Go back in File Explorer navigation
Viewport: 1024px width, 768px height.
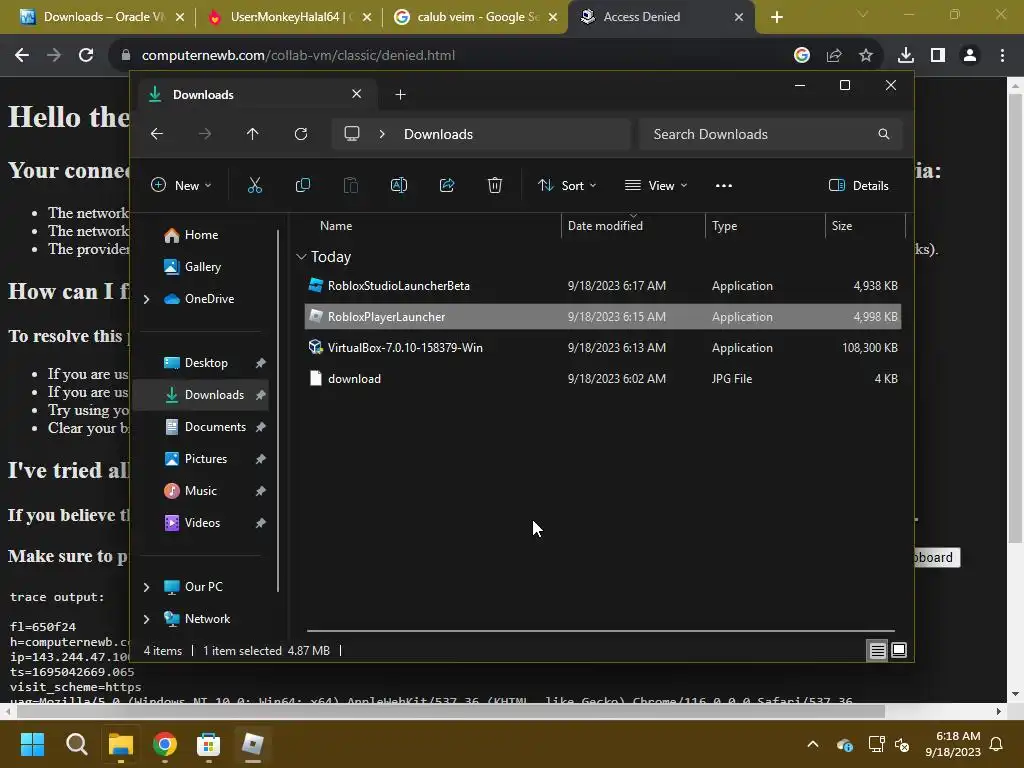pyautogui.click(x=157, y=134)
